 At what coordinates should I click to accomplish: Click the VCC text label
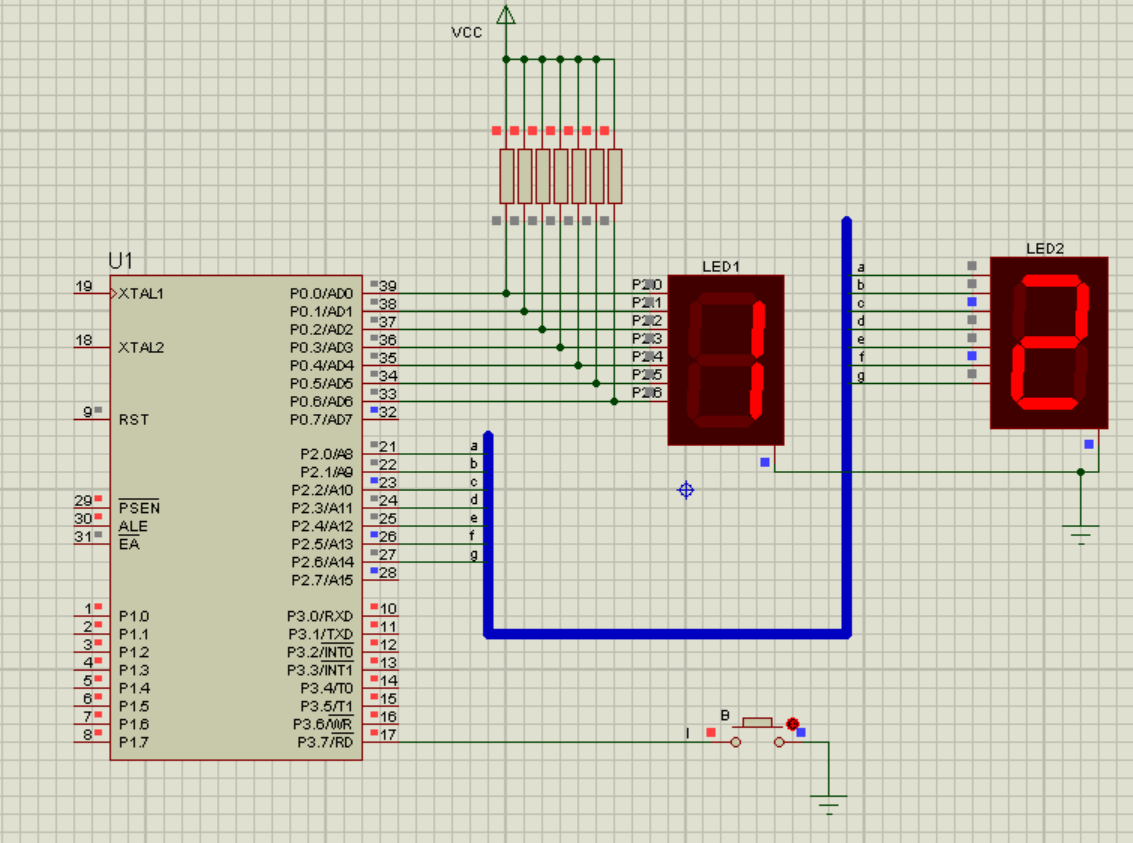click(467, 33)
